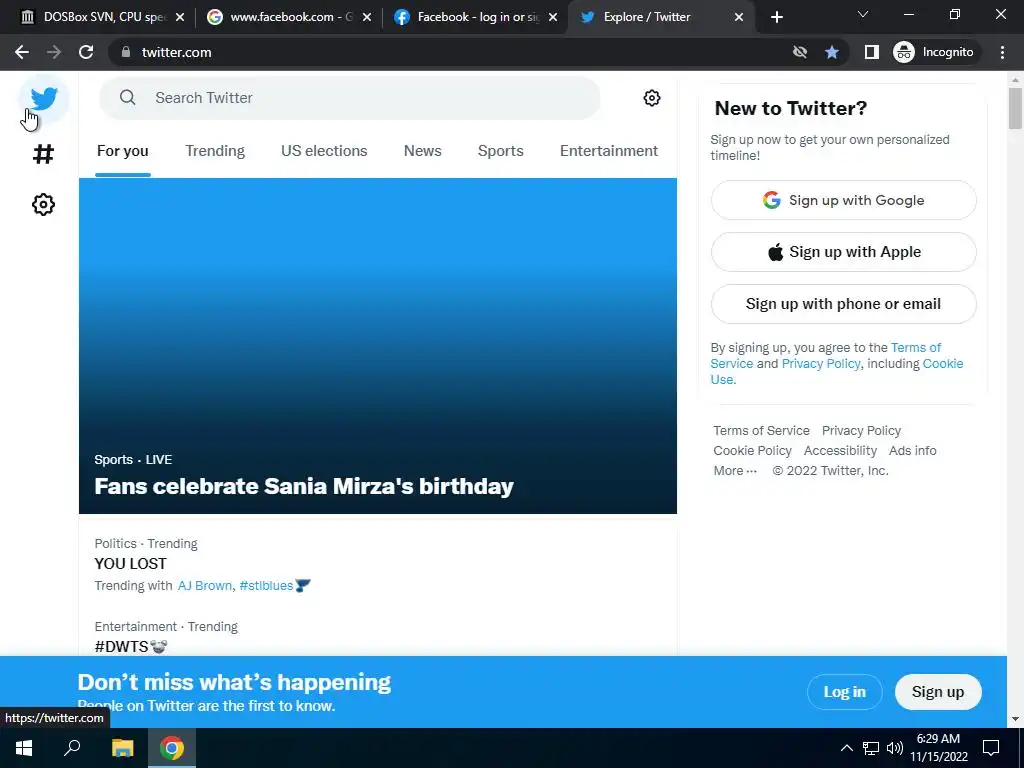The image size is (1024, 768).
Task: Open Privacy Policy link in signup text
Action: pyautogui.click(x=821, y=364)
